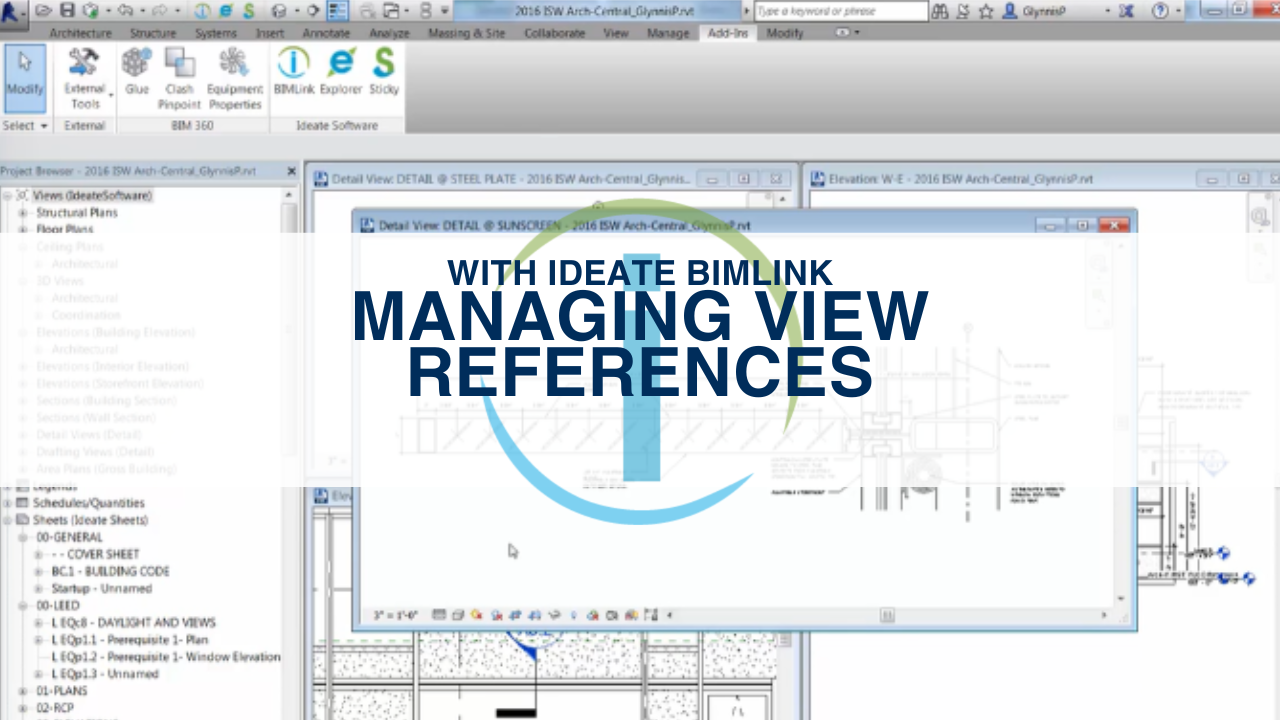The height and width of the screenshot is (720, 1280).
Task: Click the view scale 3"=1'-0" control
Action: pyautogui.click(x=395, y=614)
